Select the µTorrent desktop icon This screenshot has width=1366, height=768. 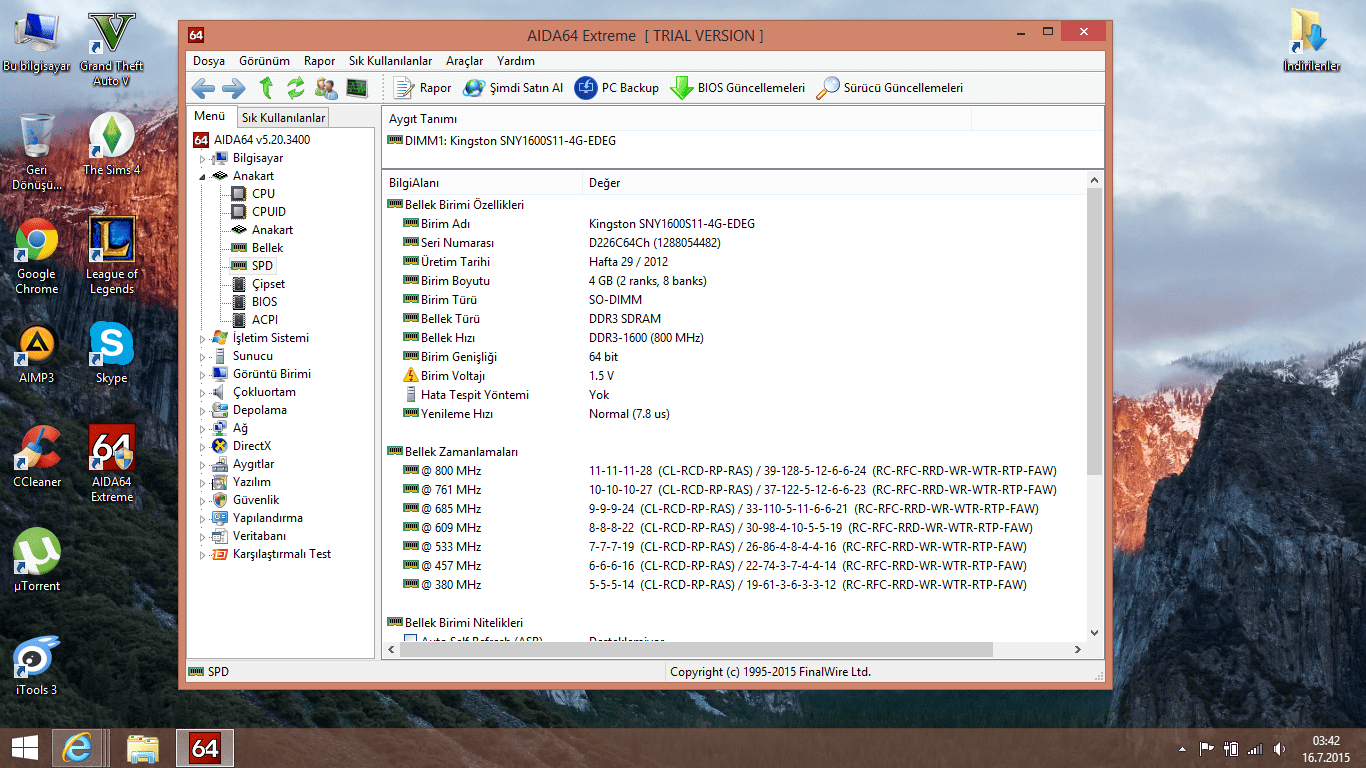[x=37, y=561]
